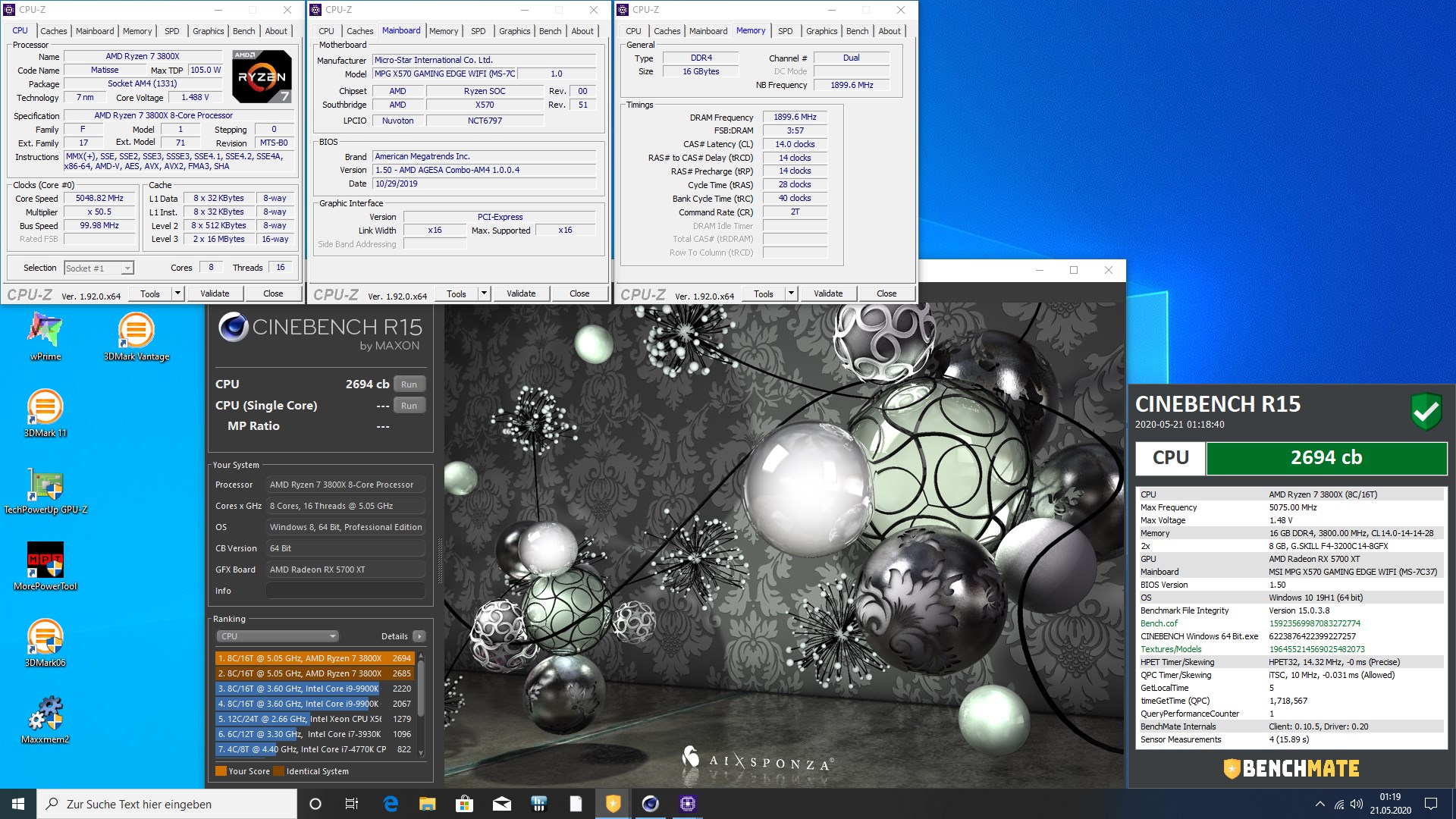This screenshot has width=1456, height=819.
Task: Open Tools dropdown arrow in Memory window
Action: coord(791,293)
